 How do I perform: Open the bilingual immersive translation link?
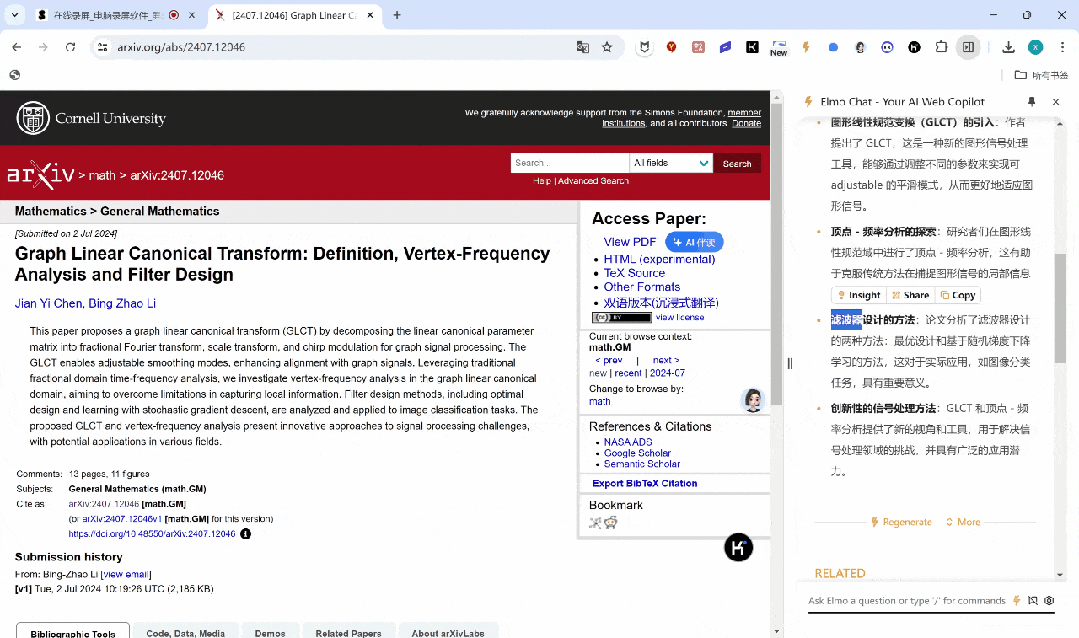pos(661,303)
